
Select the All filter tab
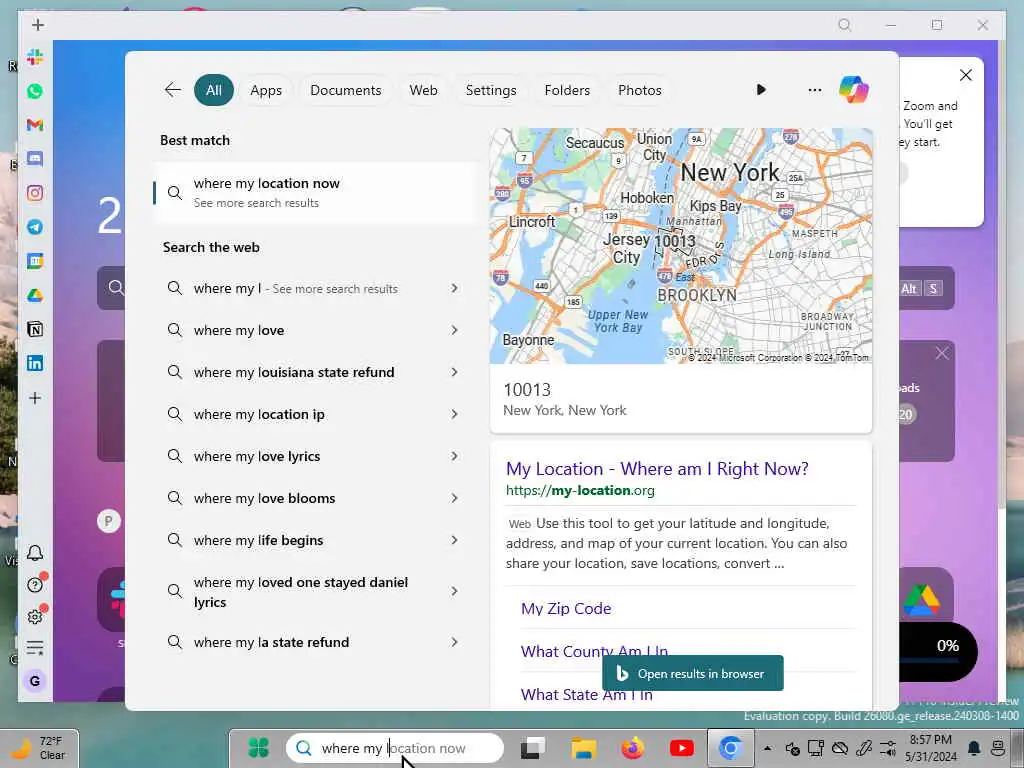(214, 90)
